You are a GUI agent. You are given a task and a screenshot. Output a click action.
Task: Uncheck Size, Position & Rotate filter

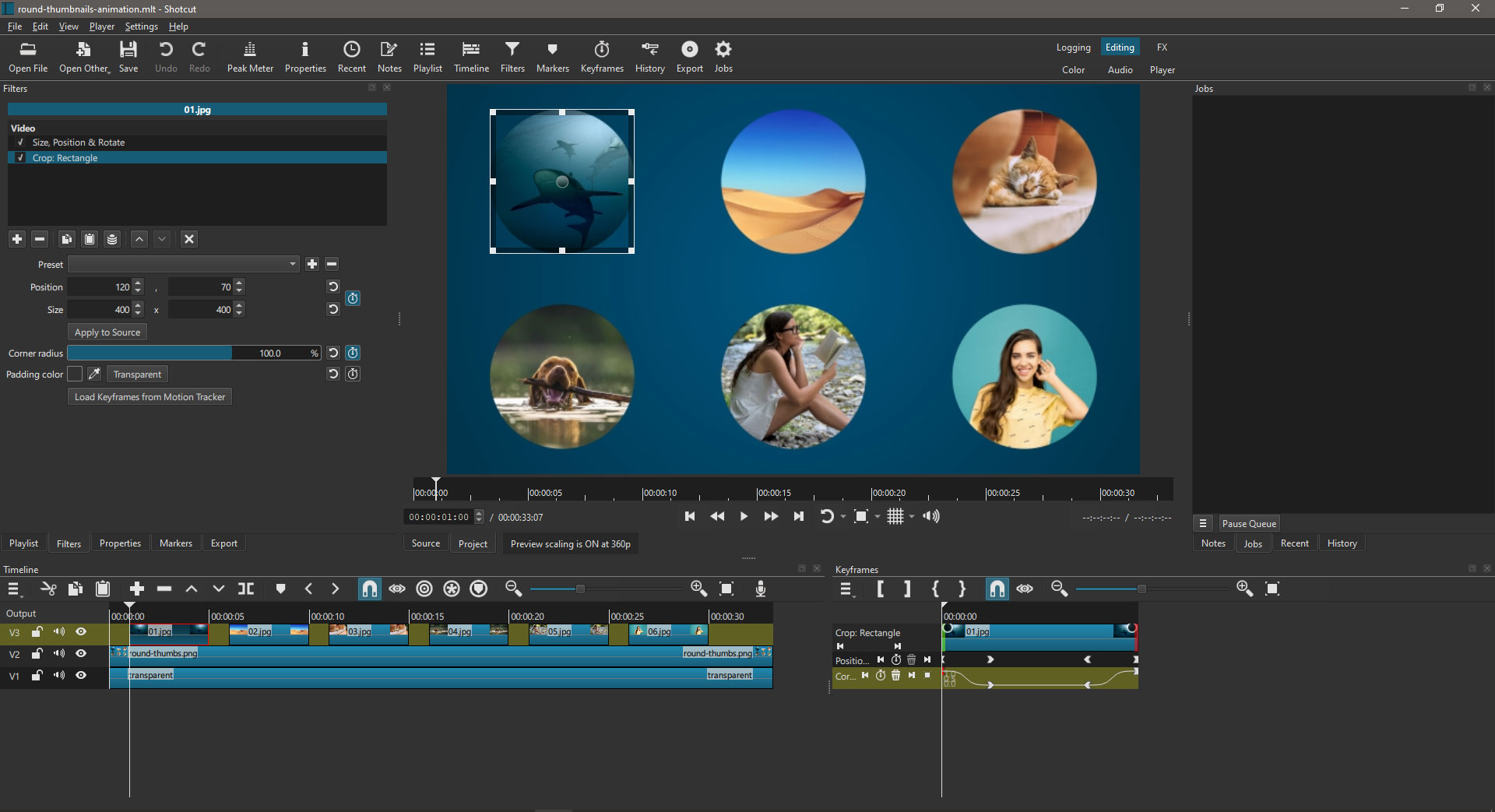tap(21, 142)
